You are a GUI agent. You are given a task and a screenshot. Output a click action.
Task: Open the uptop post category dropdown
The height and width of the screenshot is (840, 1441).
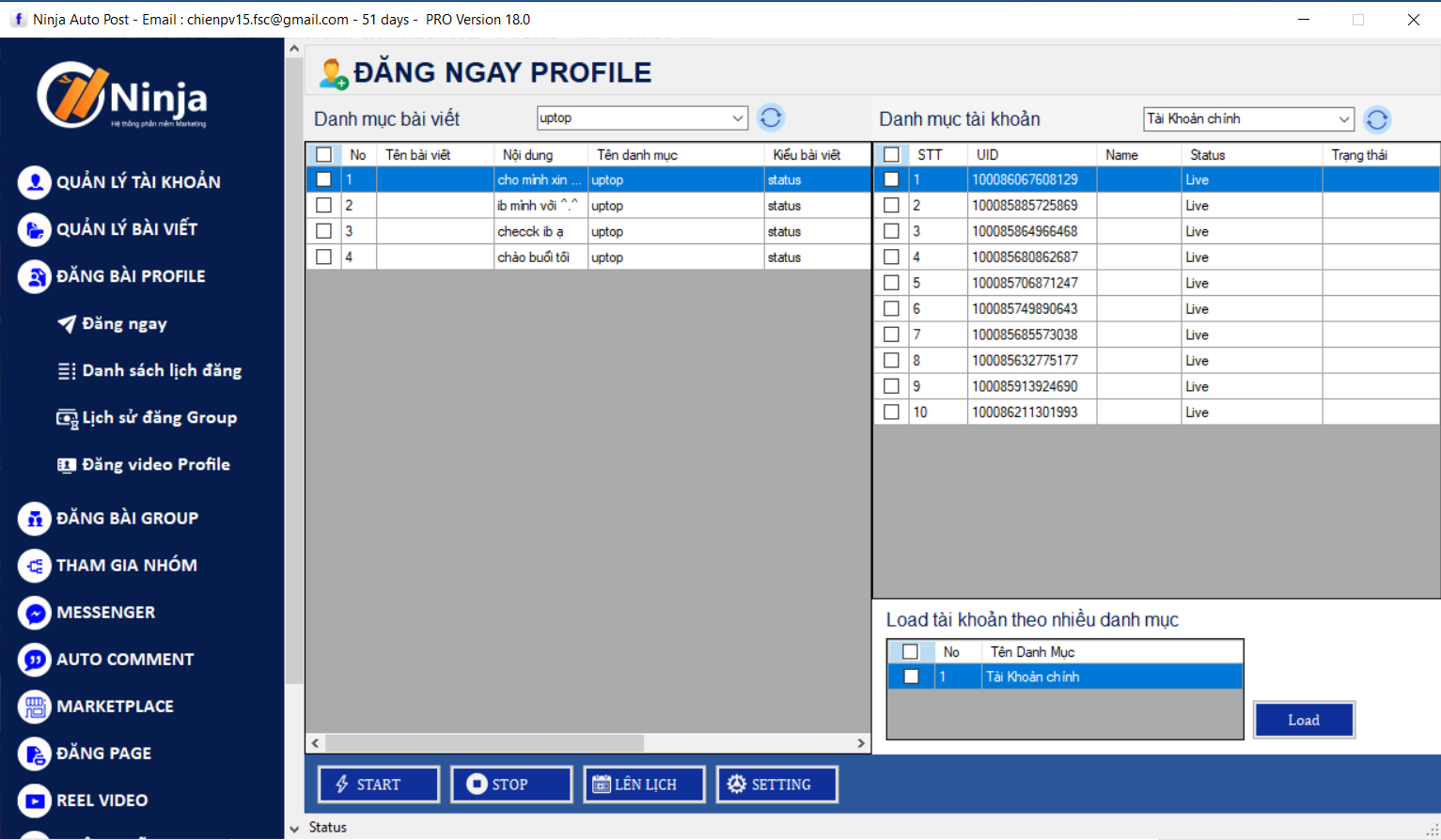pyautogui.click(x=738, y=117)
